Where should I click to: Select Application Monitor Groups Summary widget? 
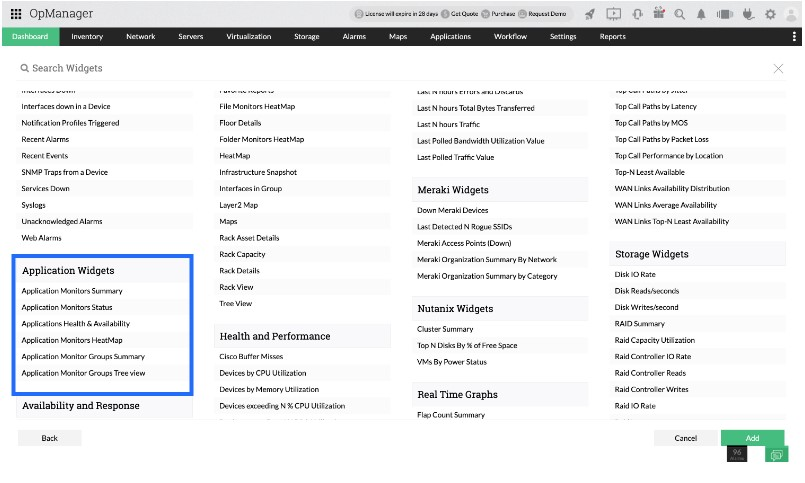tap(83, 357)
